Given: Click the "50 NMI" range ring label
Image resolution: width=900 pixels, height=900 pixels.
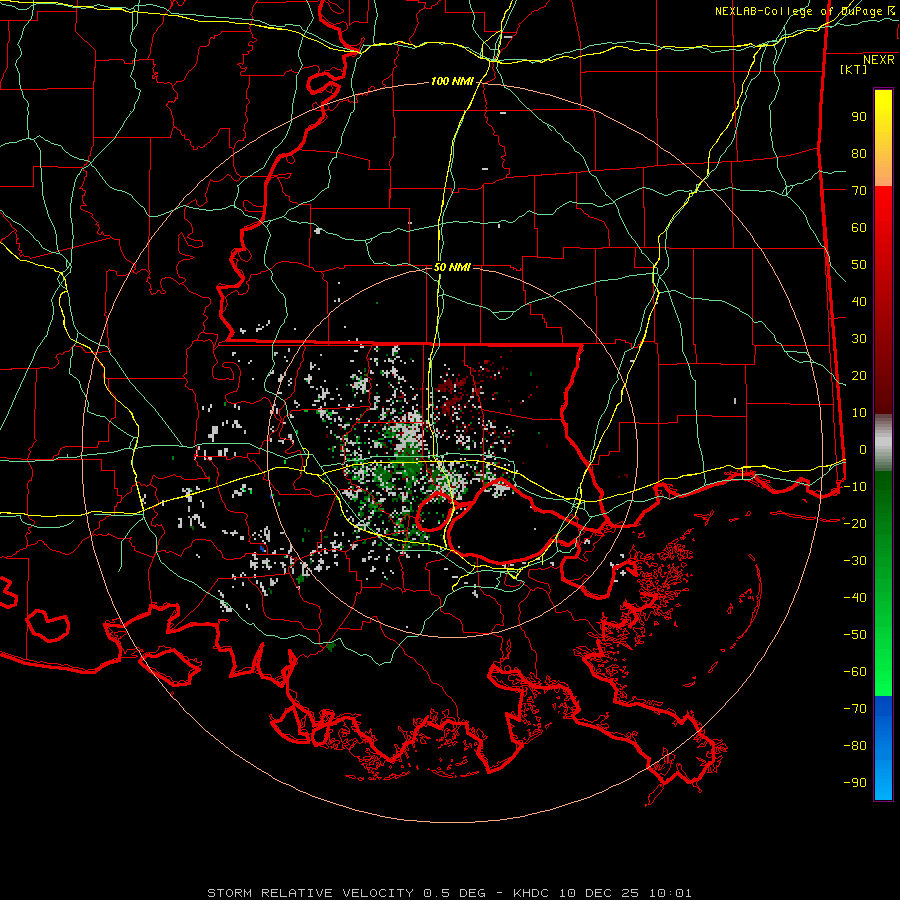Looking at the screenshot, I should [452, 267].
